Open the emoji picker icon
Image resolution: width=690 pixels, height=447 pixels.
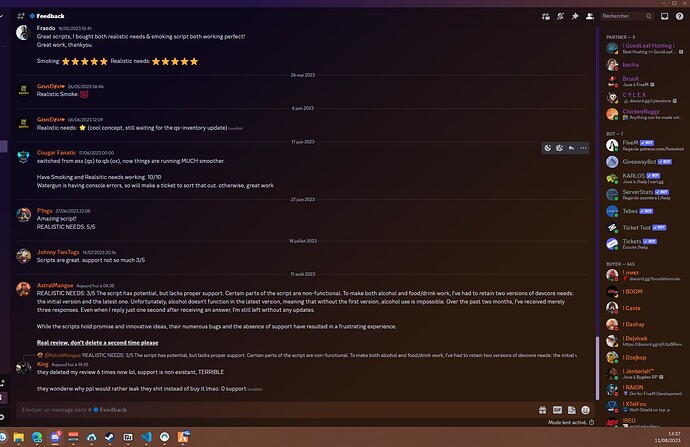coord(585,410)
